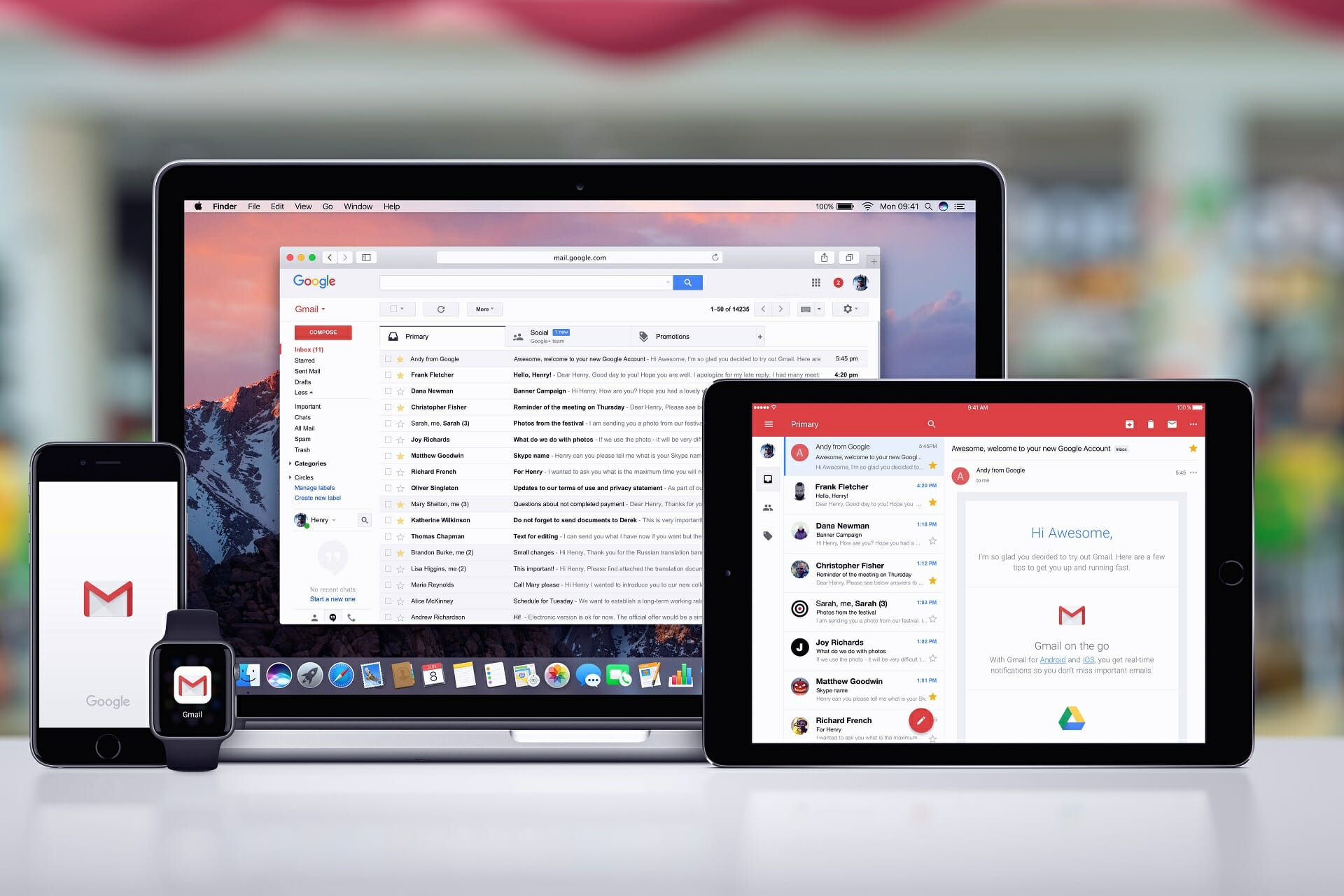1344x896 pixels.
Task: Select the Primary tab in Gmail
Action: pos(419,336)
